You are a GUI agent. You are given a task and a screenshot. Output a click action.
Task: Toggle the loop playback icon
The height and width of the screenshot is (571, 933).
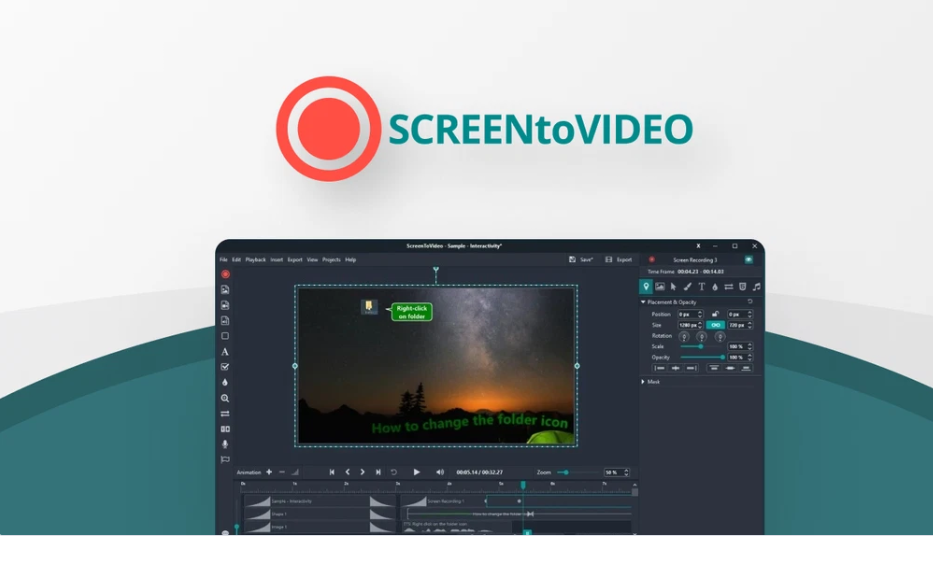(x=393, y=472)
